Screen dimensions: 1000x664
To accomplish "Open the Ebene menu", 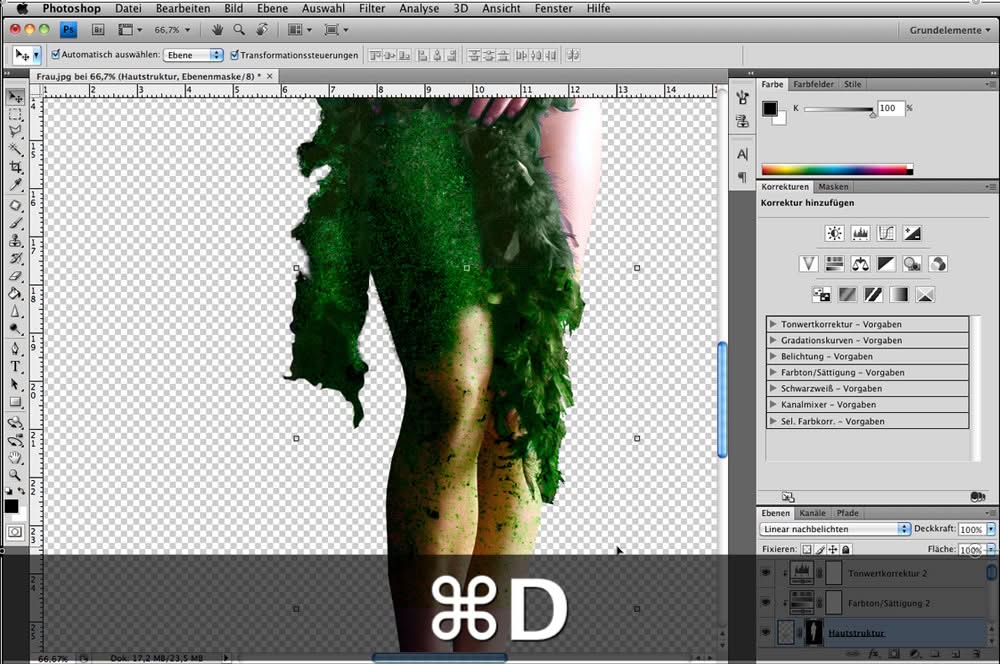I will click(272, 8).
